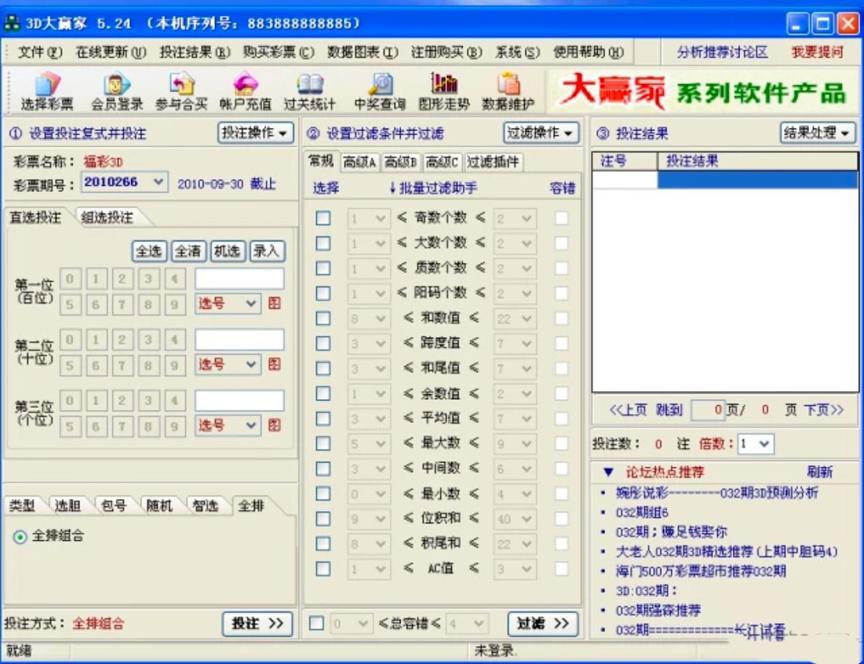The width and height of the screenshot is (864, 664).
Task: Click the red 图 icon for 第三位 (个位)
Action: coord(274,425)
